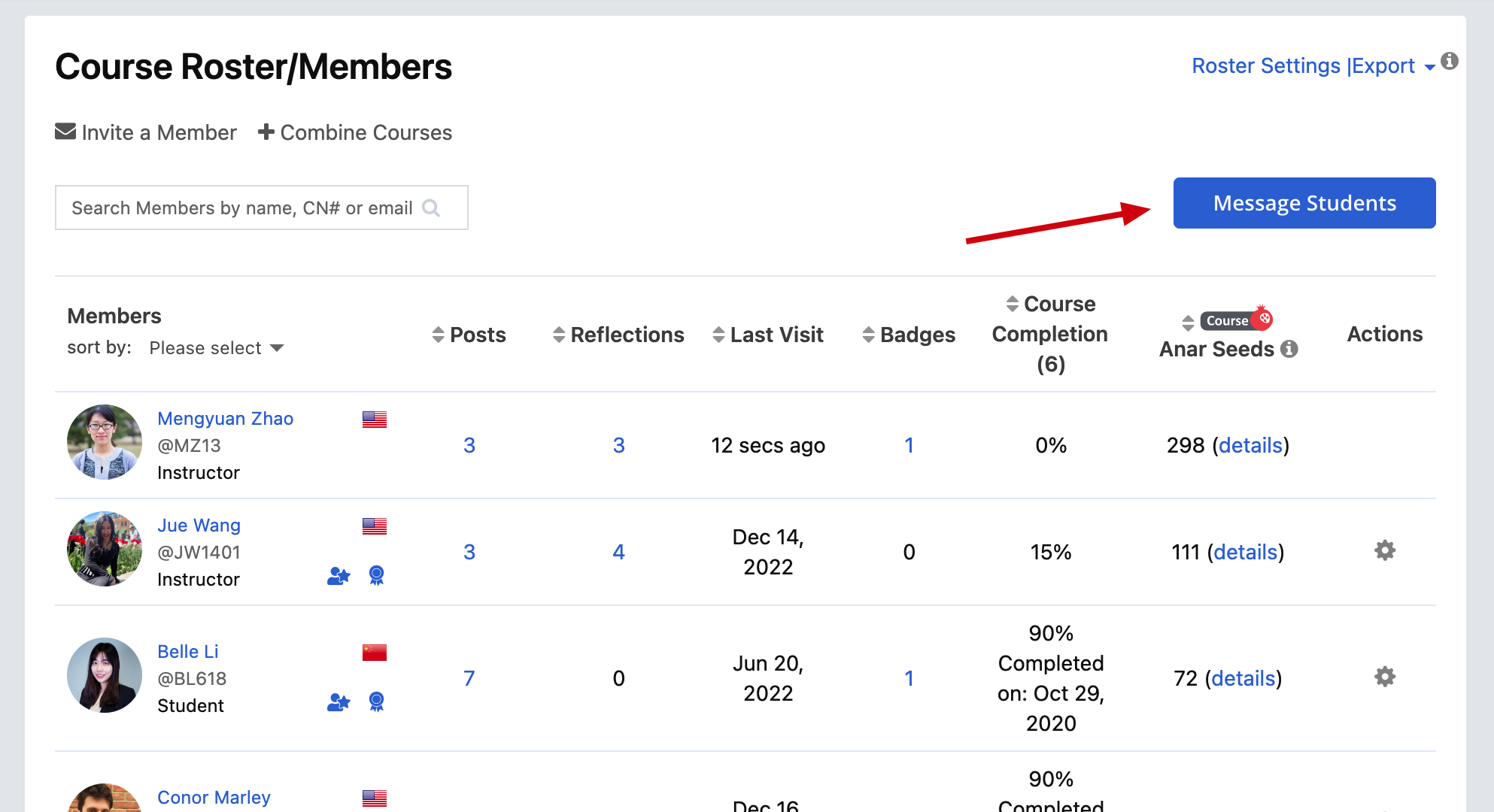Click the 'Course Roster/Members' heading
1494x812 pixels.
click(254, 67)
